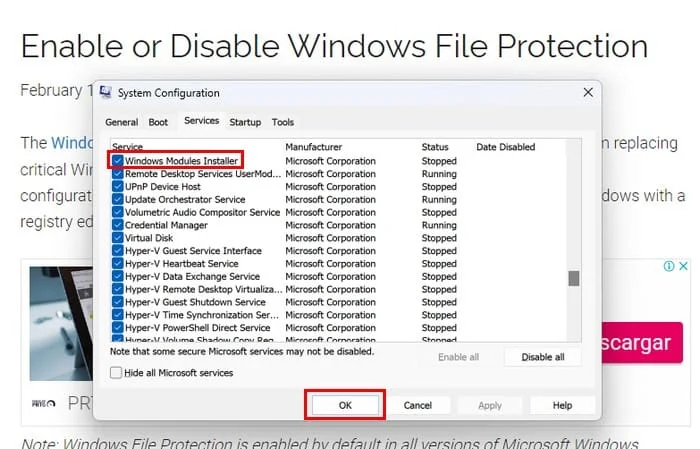Switch to the Boot tab

[158, 122]
